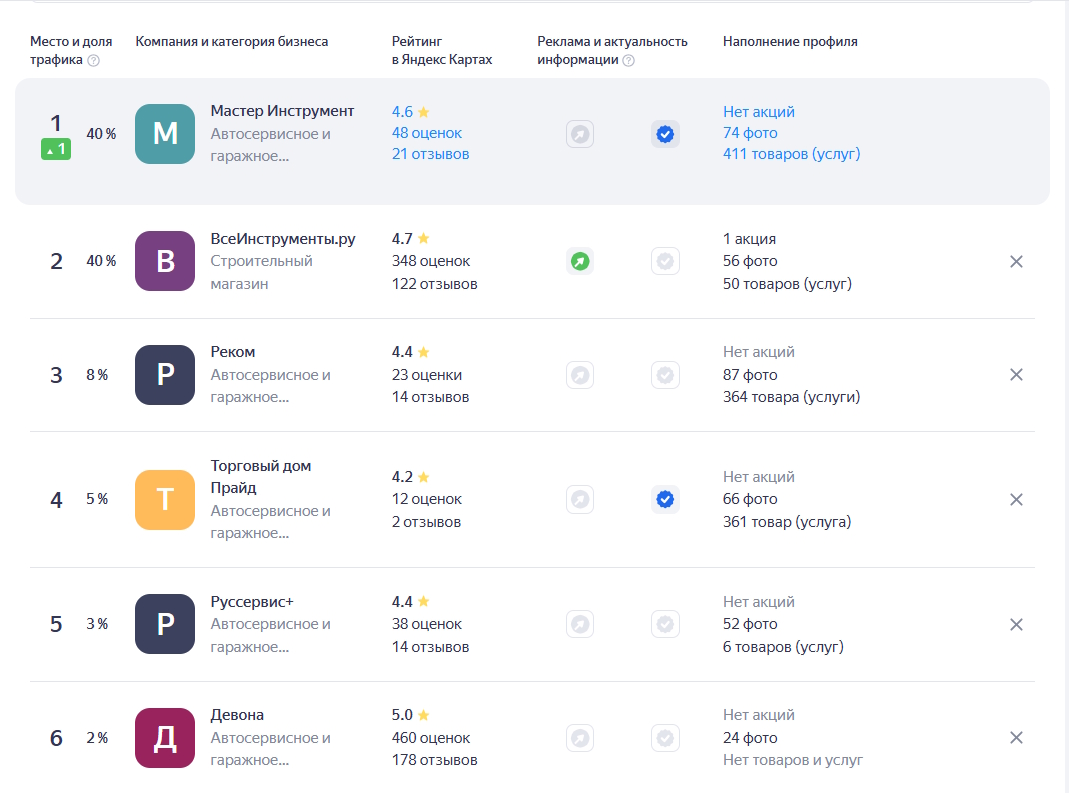The image size is (1069, 793).
Task: Open the '21 отзывов' reviews link
Action: point(430,154)
